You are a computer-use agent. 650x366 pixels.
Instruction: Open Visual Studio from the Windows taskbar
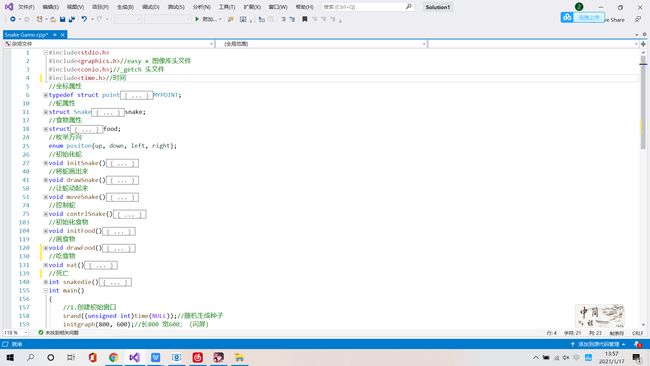(x=134, y=357)
